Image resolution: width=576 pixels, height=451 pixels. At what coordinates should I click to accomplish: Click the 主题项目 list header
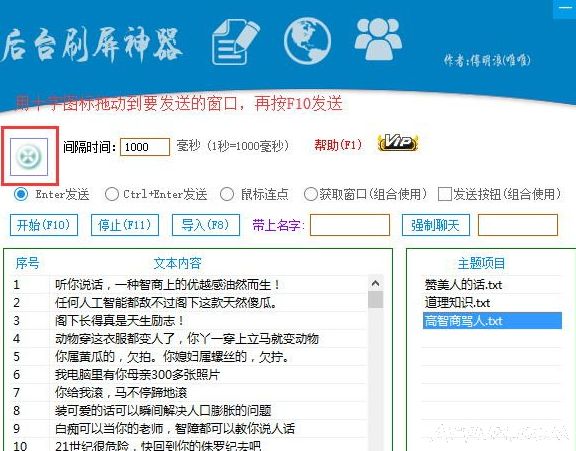click(481, 263)
